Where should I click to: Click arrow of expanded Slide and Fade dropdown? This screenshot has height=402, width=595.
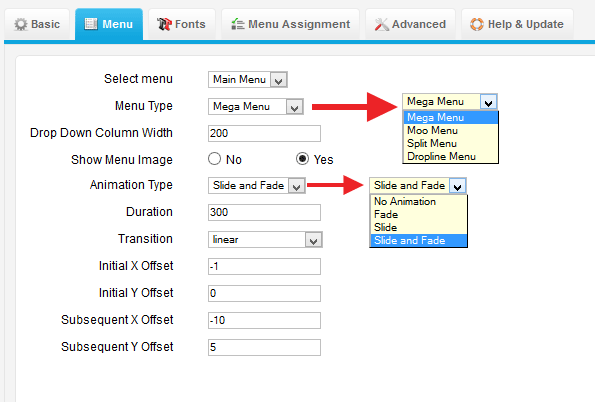point(458,186)
